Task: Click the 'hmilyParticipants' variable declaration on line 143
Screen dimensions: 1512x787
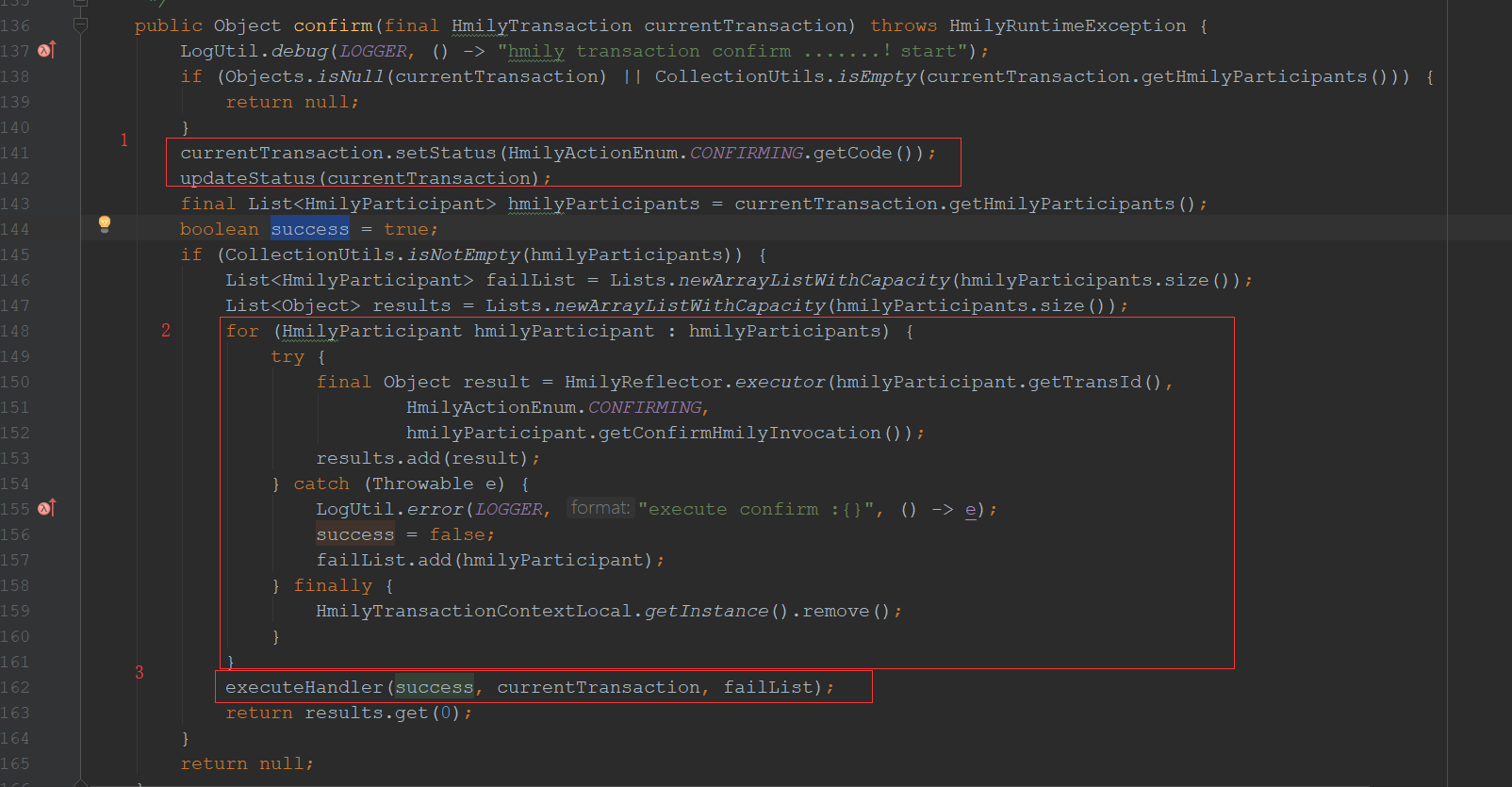Action: 604,204
